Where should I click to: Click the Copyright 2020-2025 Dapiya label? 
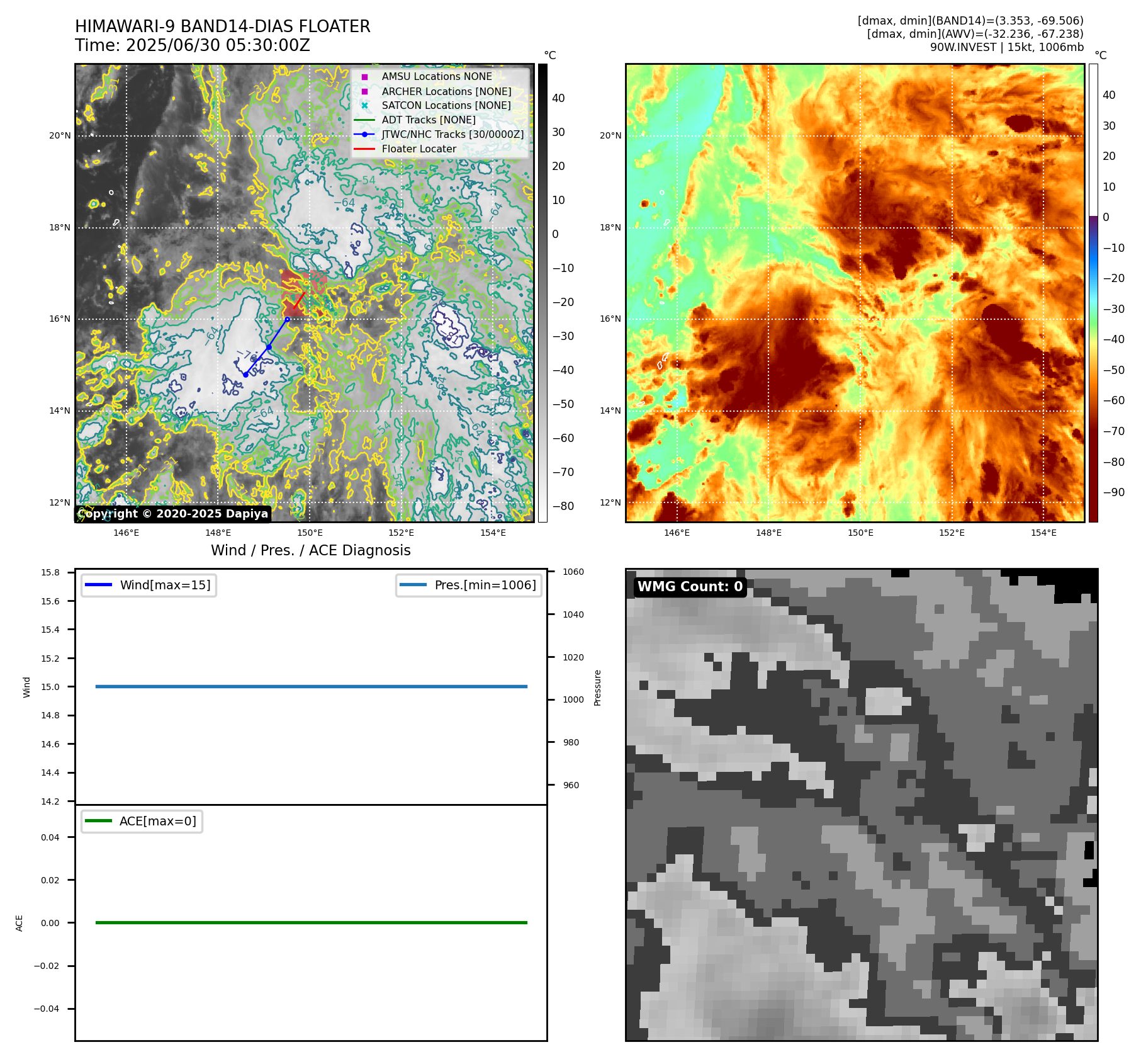click(173, 514)
